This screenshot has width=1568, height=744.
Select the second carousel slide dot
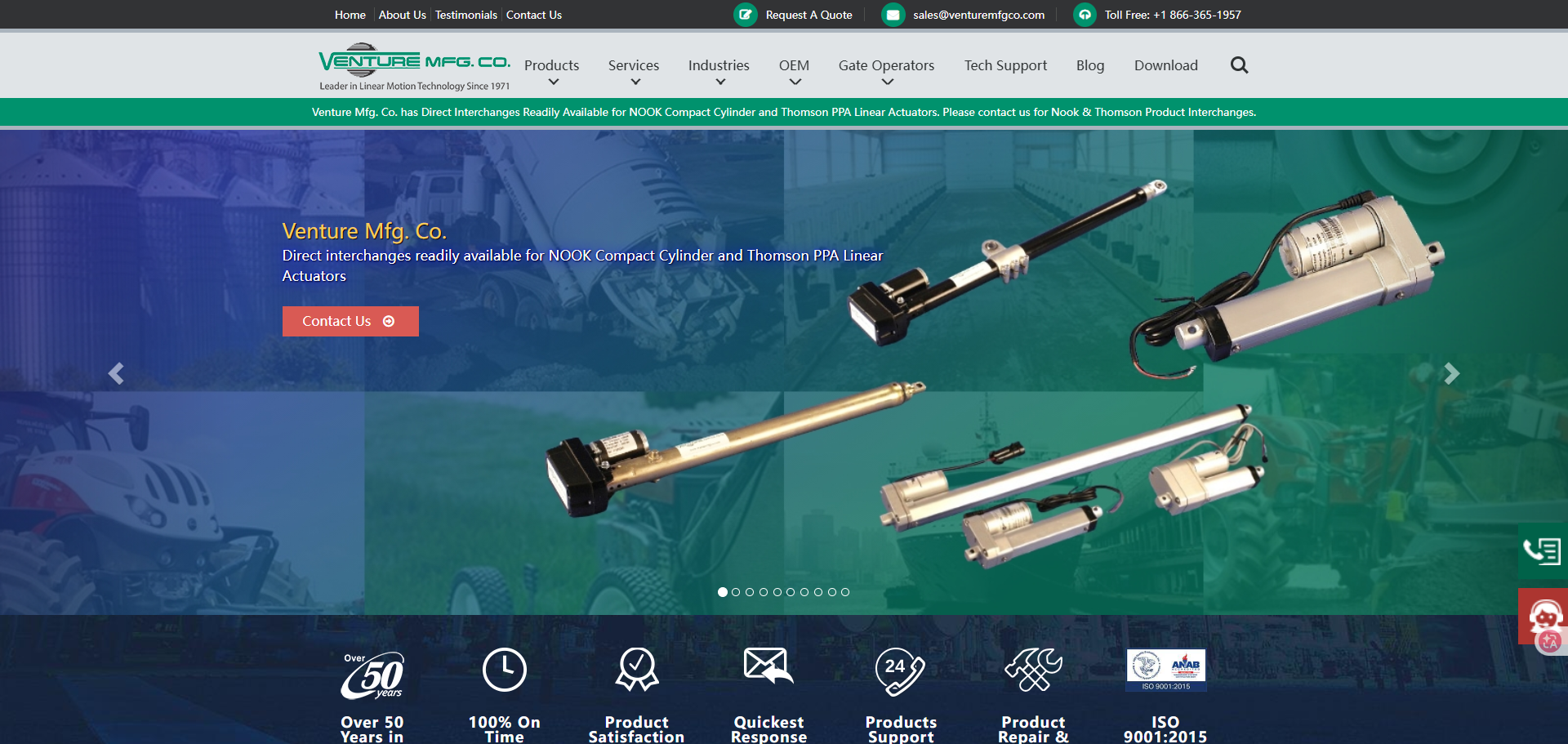736,592
